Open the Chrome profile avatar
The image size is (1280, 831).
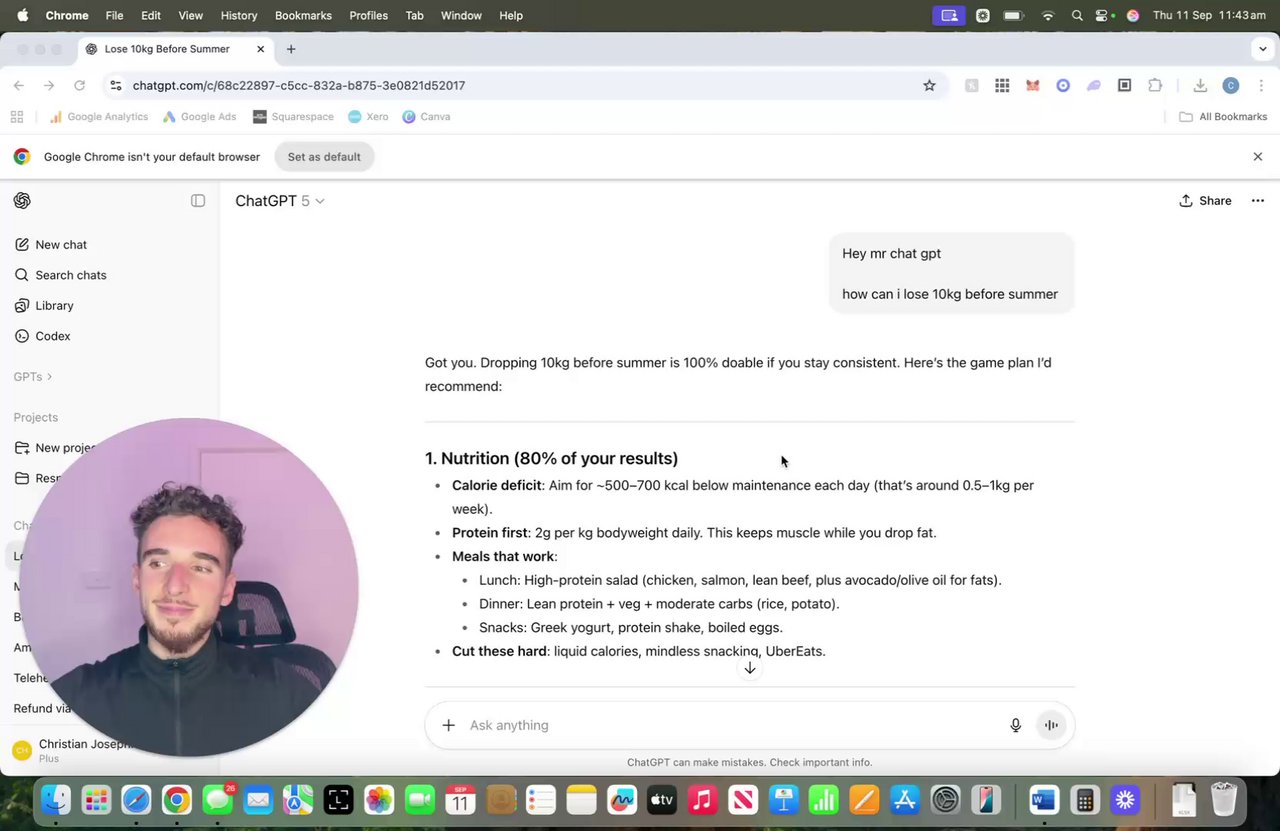point(1231,86)
